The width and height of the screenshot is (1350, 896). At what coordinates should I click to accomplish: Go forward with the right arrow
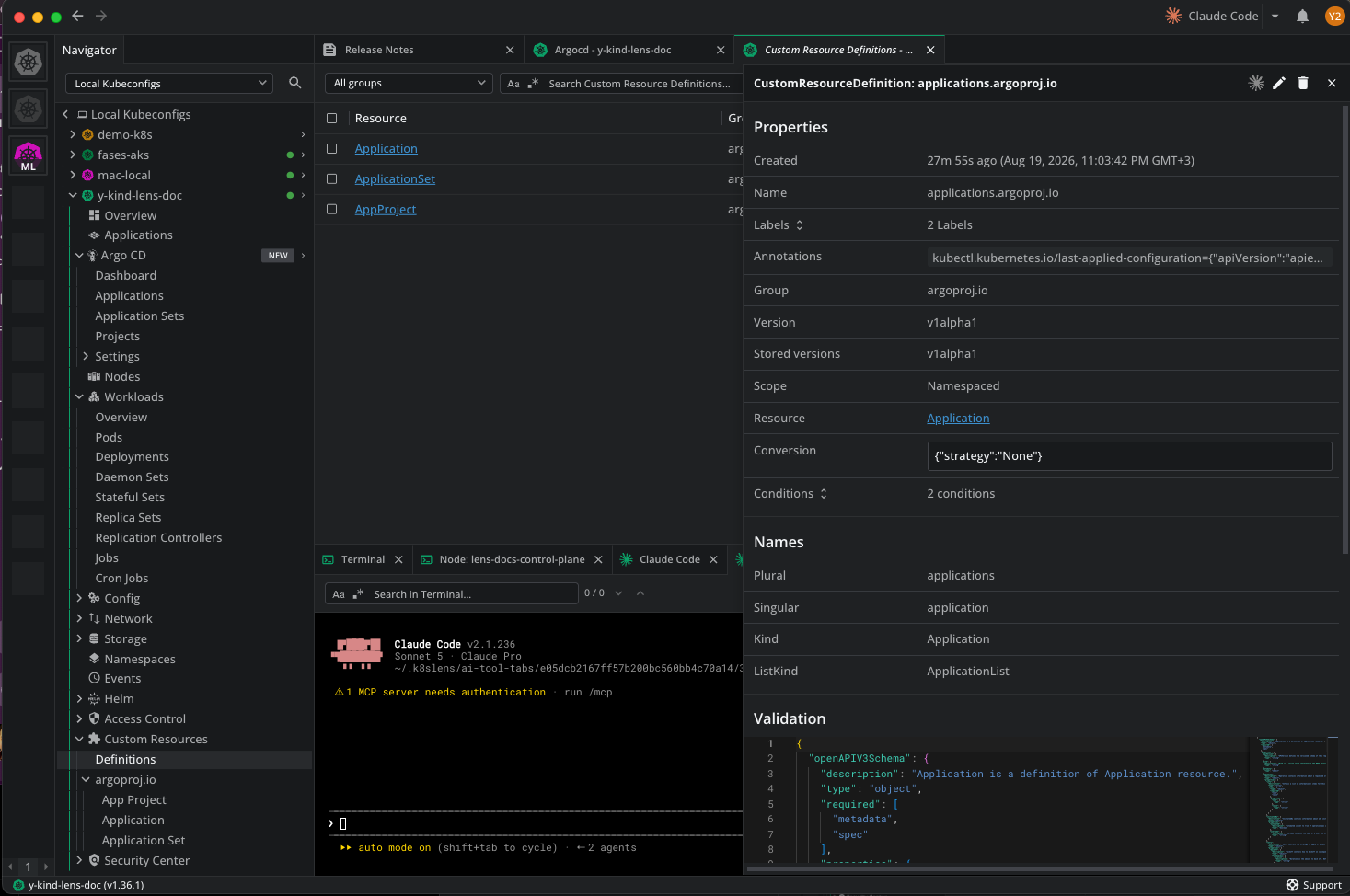101,16
